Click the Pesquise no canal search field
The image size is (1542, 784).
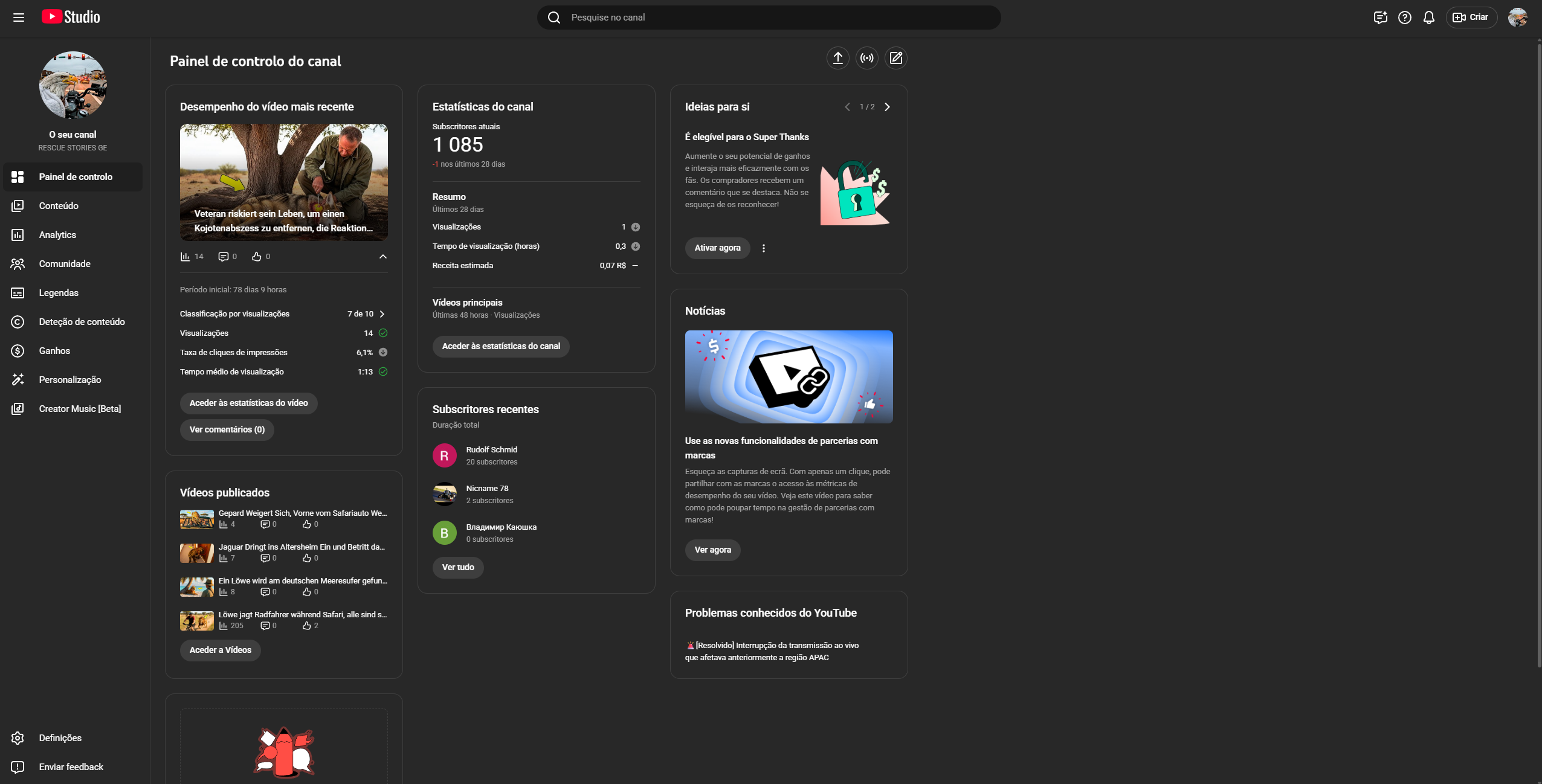(x=767, y=18)
